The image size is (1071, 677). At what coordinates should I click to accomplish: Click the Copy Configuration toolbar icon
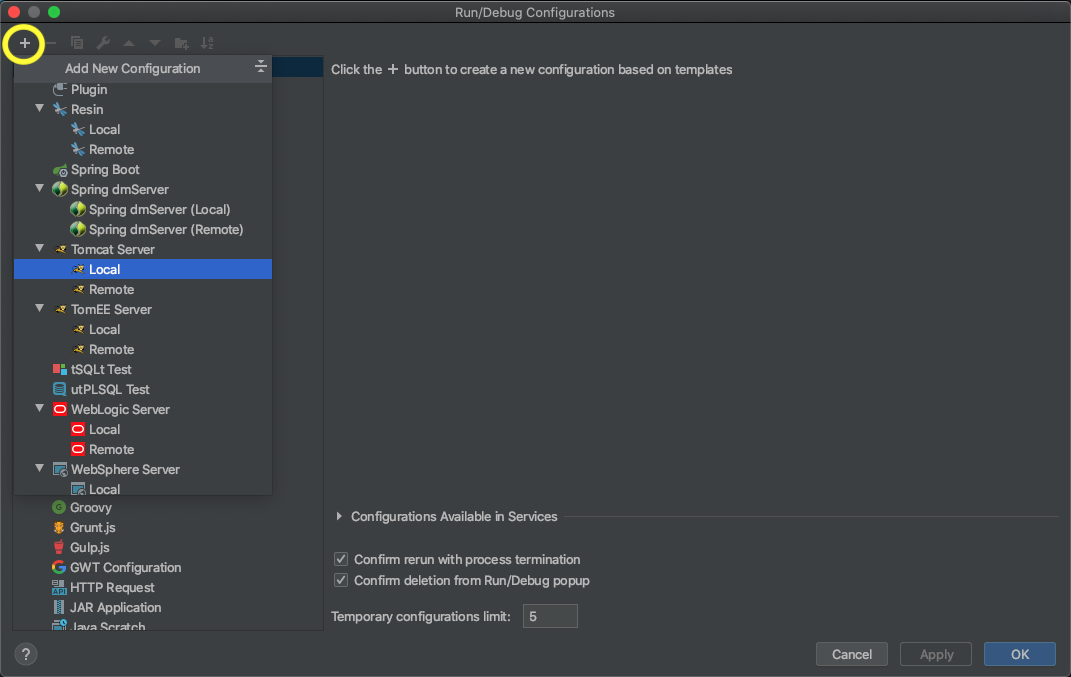[x=77, y=43]
